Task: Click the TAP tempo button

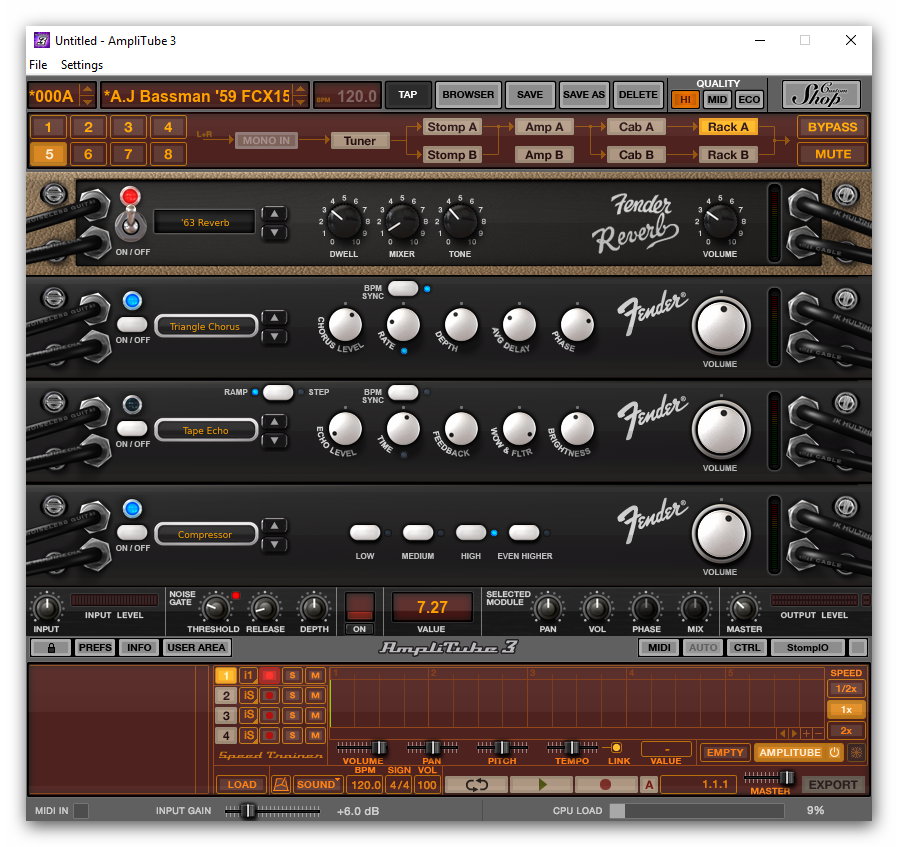Action: pos(408,94)
